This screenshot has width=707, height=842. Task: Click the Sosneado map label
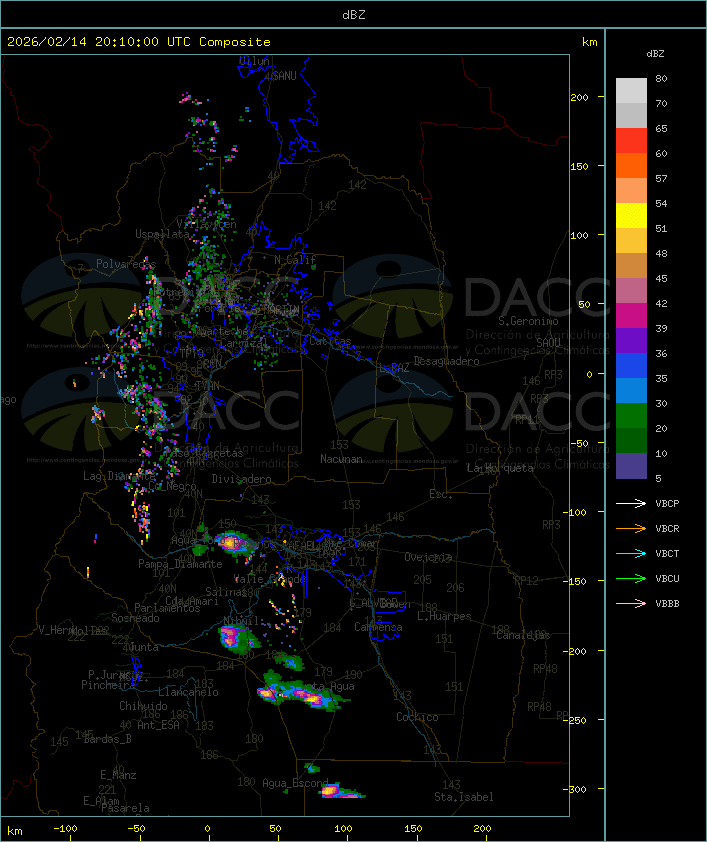[135, 618]
